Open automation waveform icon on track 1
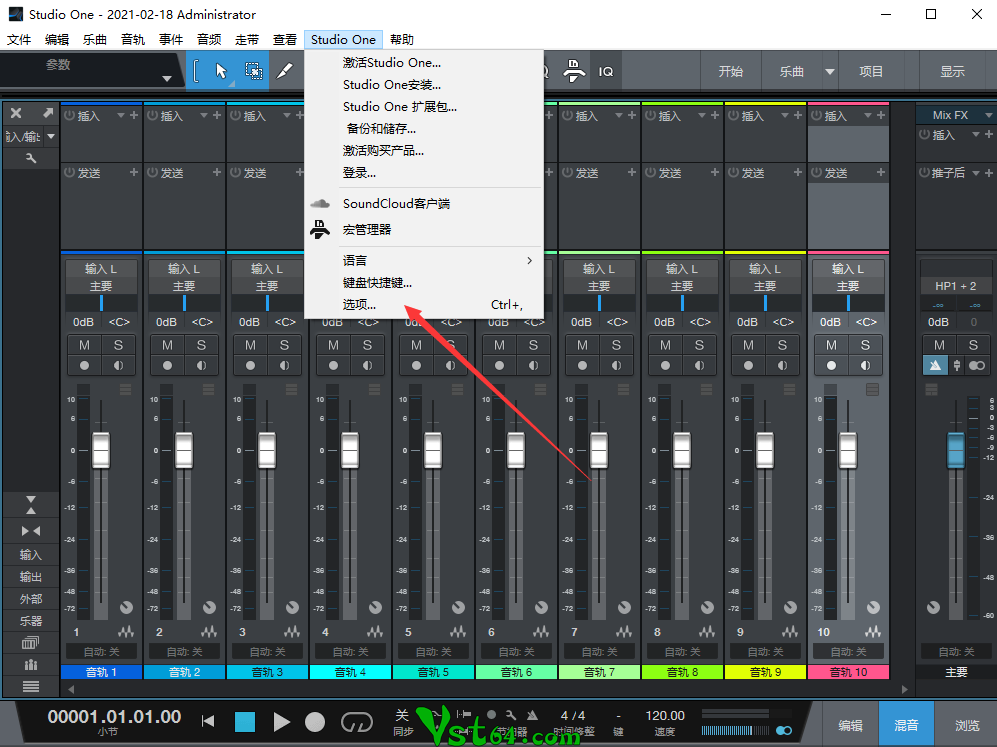This screenshot has width=997, height=747. 126,632
